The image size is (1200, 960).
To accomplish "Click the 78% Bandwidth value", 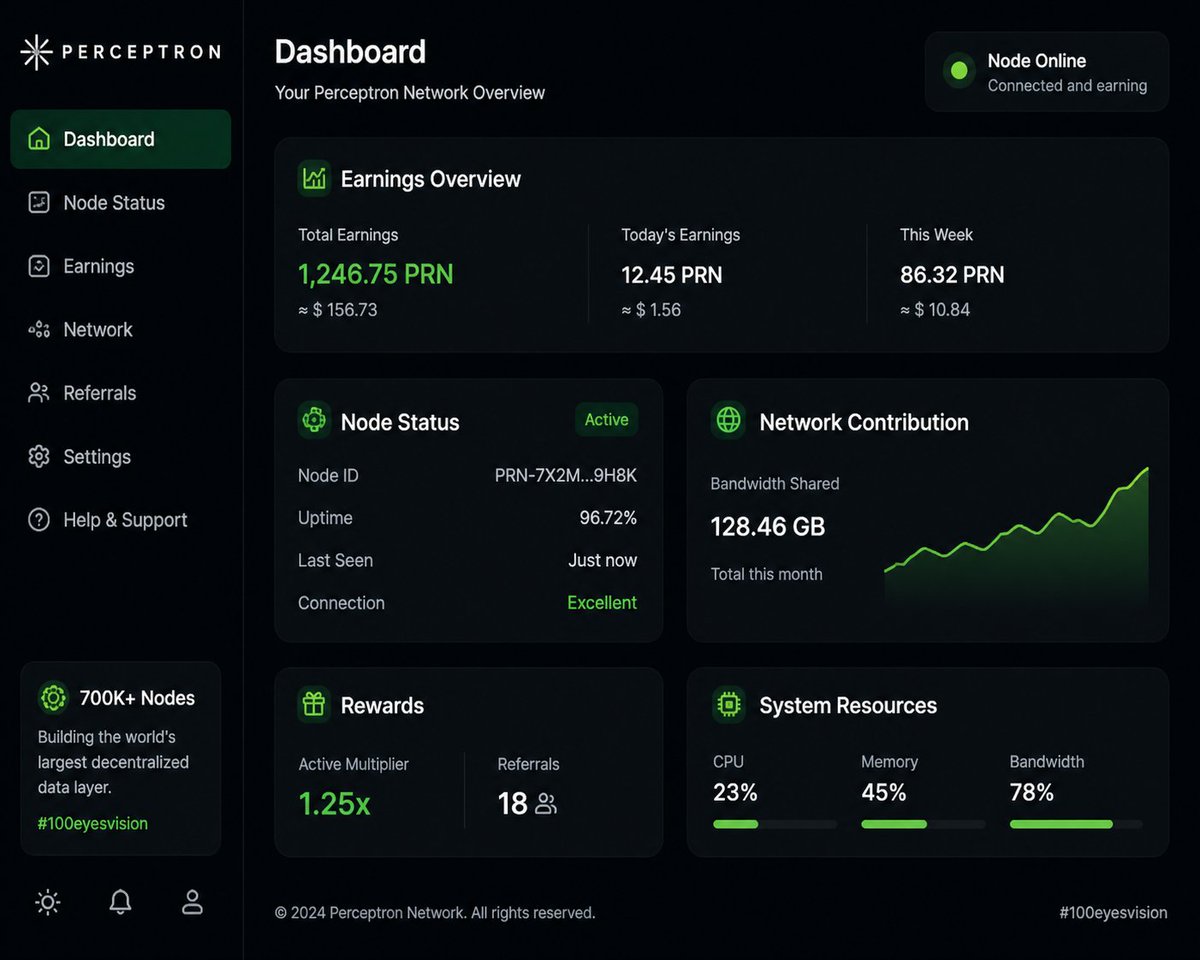I will 1032,793.
